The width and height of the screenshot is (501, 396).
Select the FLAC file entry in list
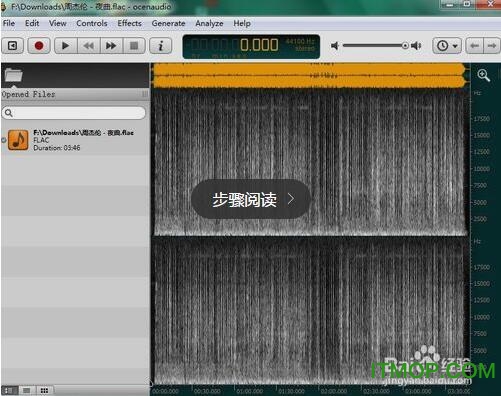[75, 140]
